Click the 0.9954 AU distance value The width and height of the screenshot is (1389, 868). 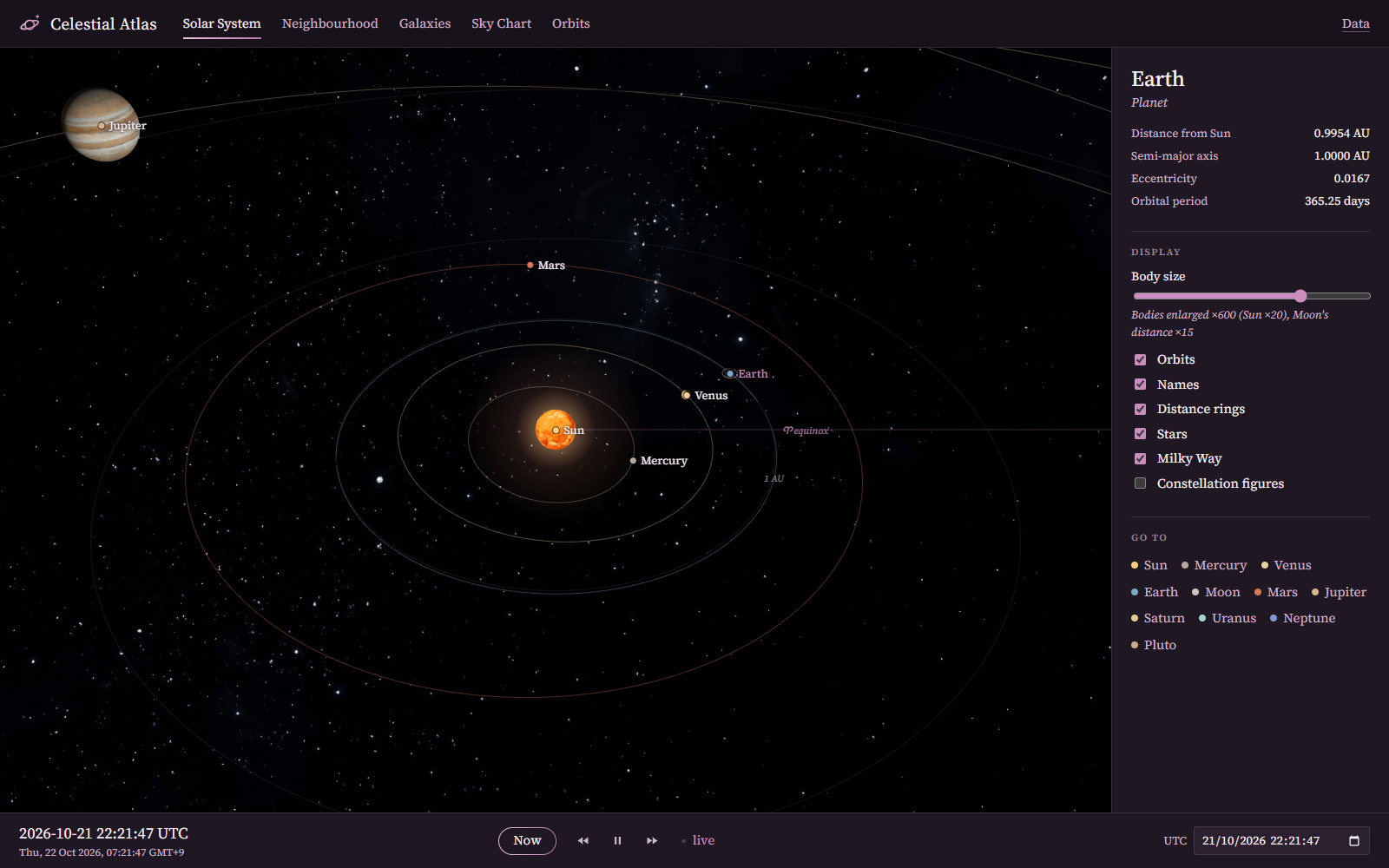point(1341,133)
